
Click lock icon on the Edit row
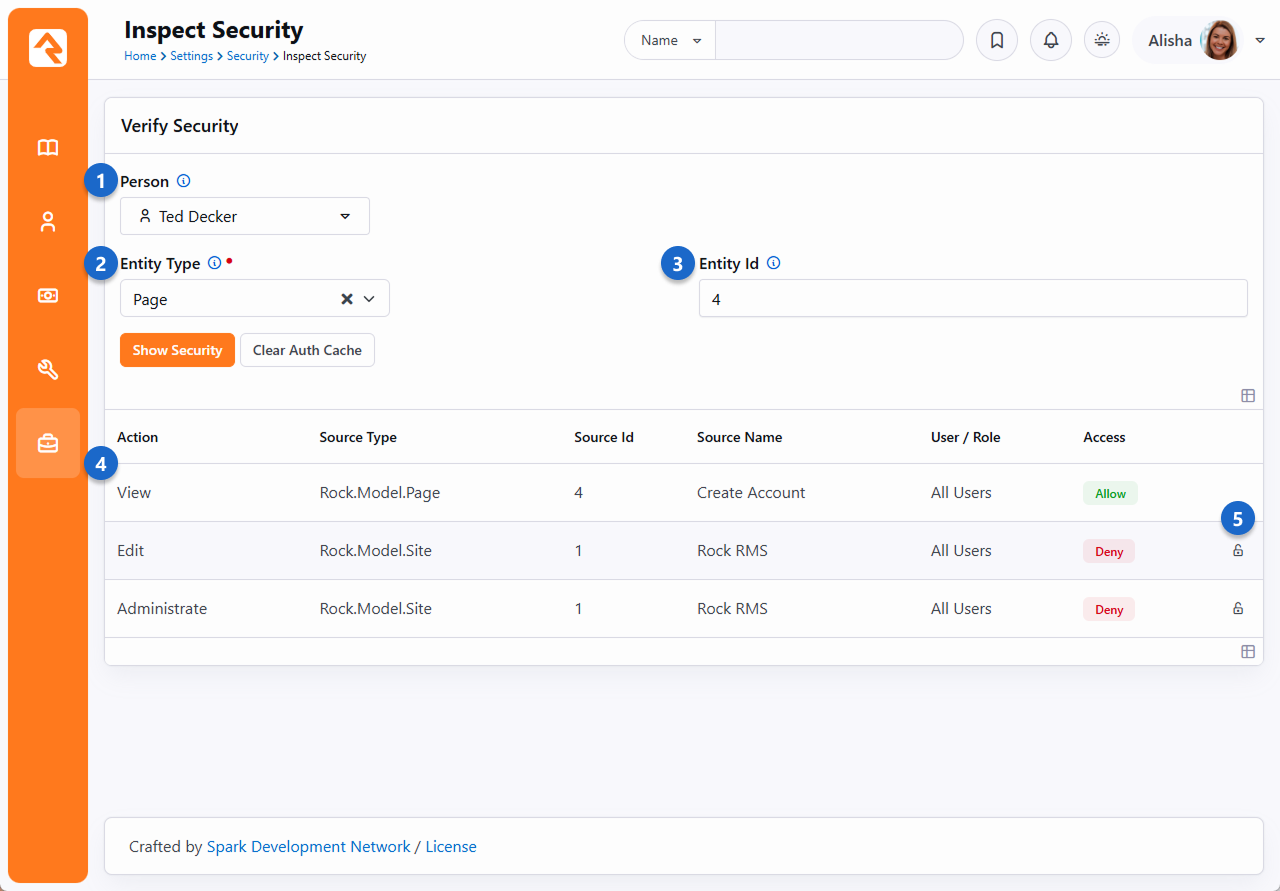(x=1238, y=551)
